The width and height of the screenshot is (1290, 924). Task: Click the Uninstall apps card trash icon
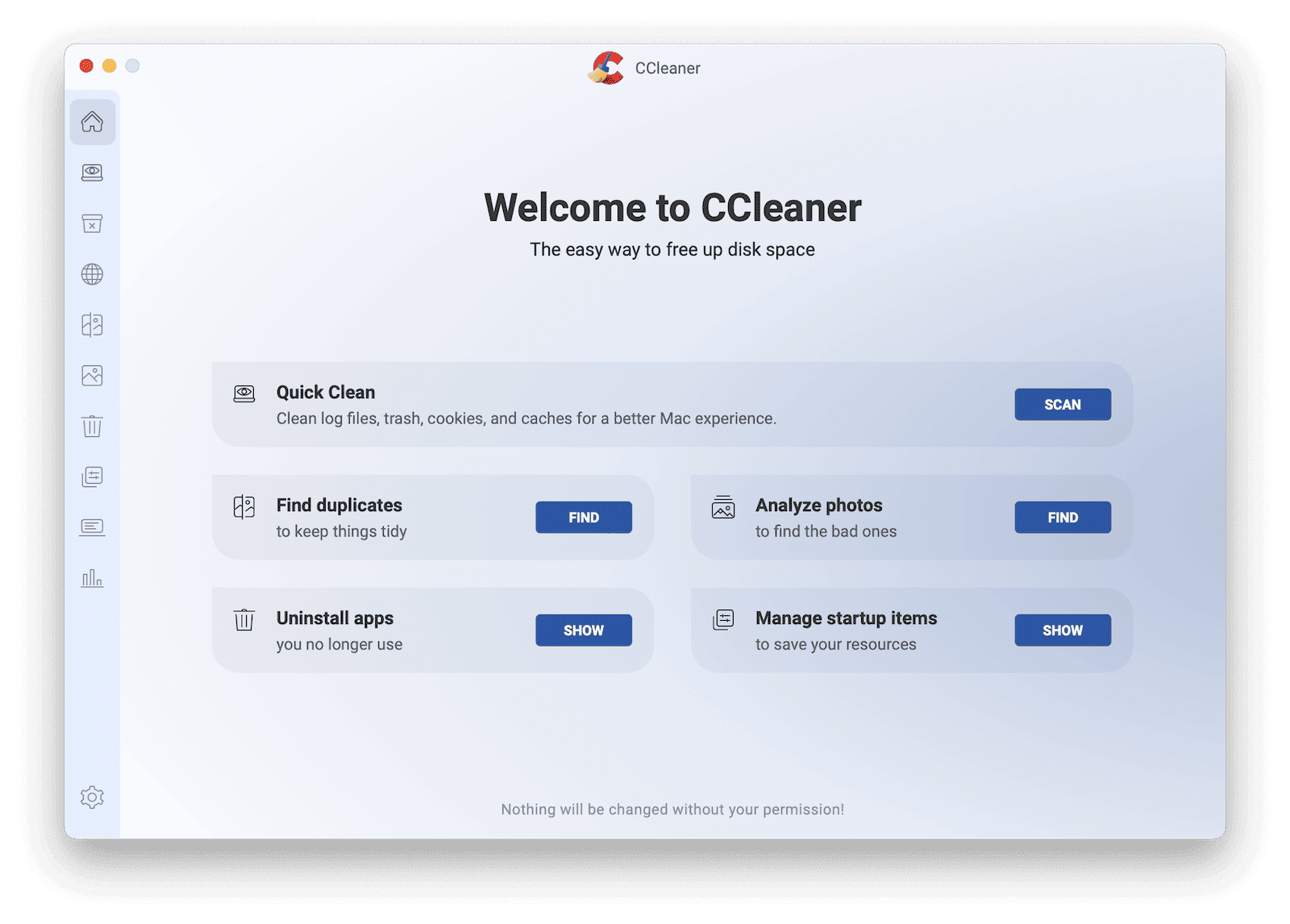[x=244, y=619]
